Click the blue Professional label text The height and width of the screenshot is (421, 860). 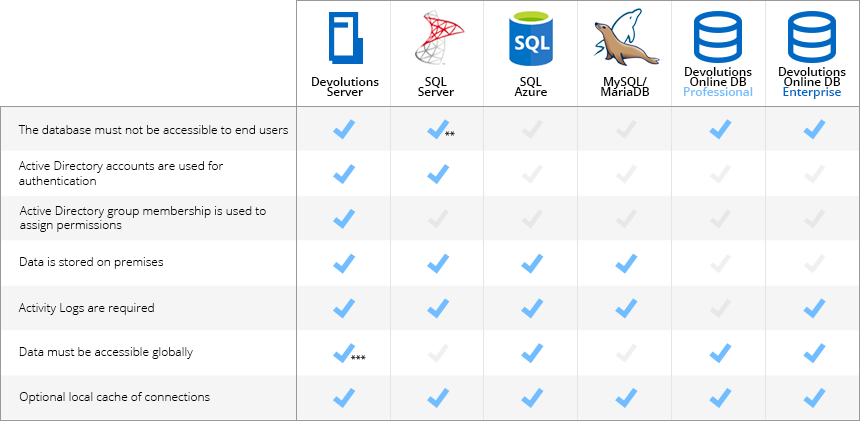[718, 92]
